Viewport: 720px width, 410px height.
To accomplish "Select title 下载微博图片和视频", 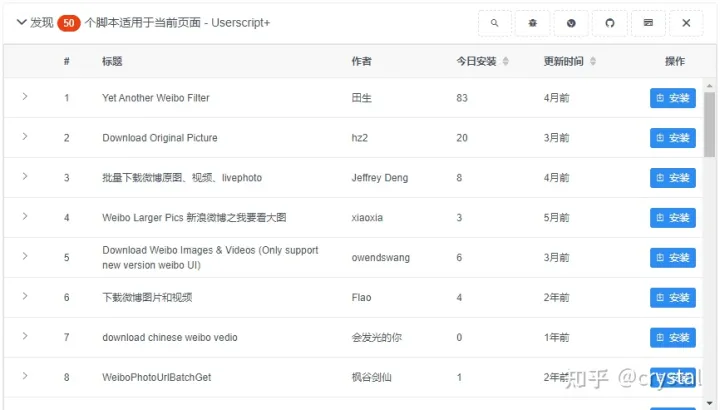I will click(147, 298).
